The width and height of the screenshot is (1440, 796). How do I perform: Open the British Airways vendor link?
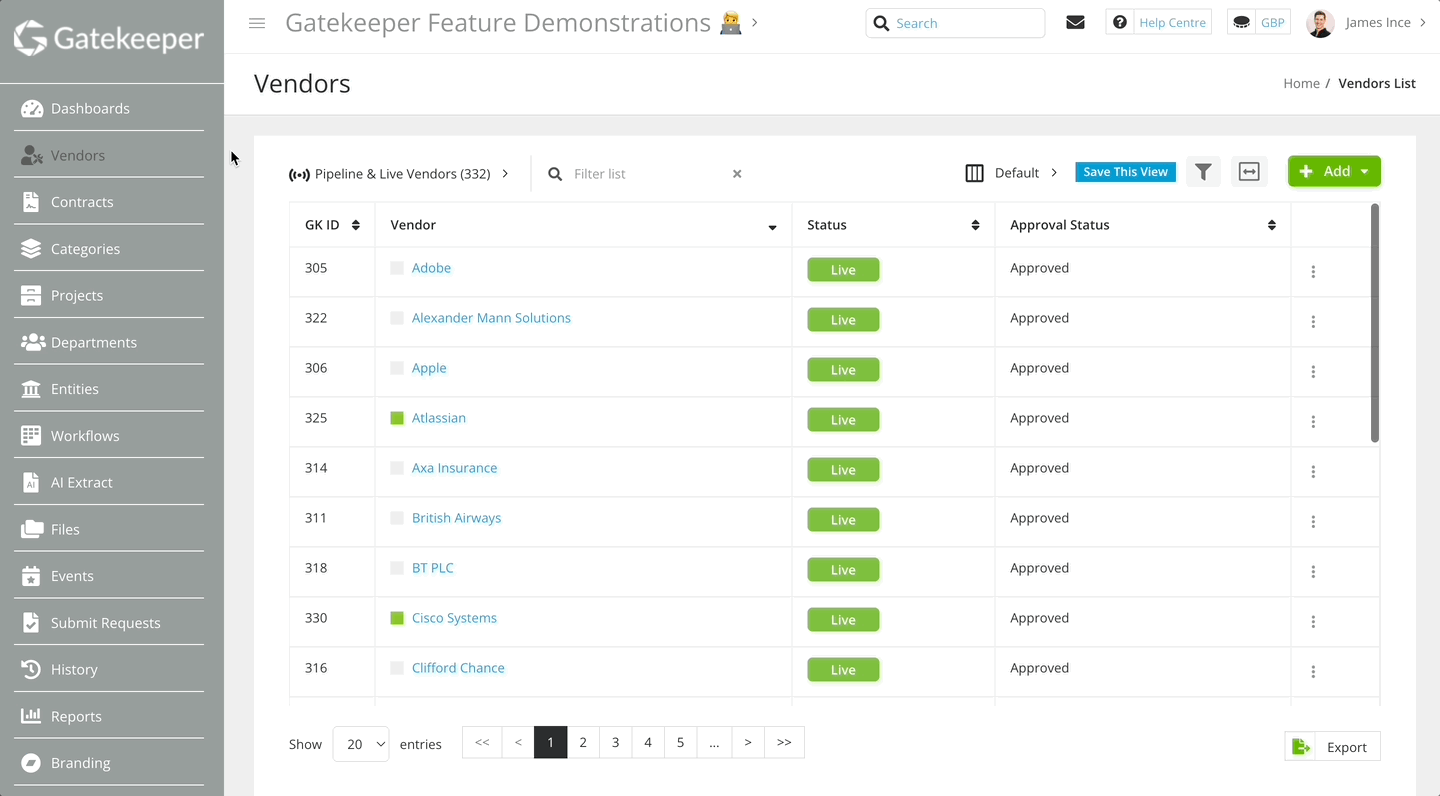pos(456,517)
